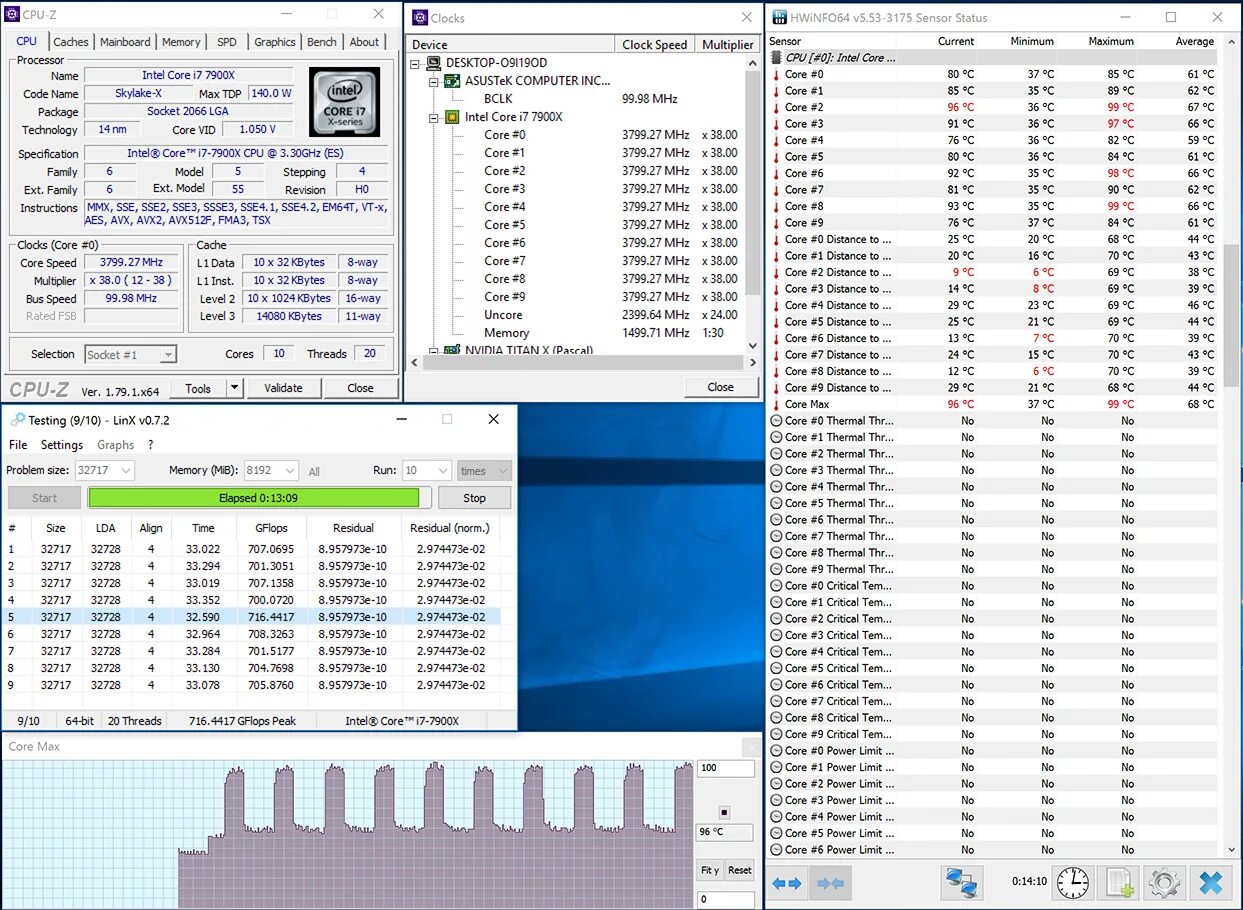This screenshot has width=1243, height=910.
Task: Collapse the Intel Core i7 7900X node
Action: point(434,117)
